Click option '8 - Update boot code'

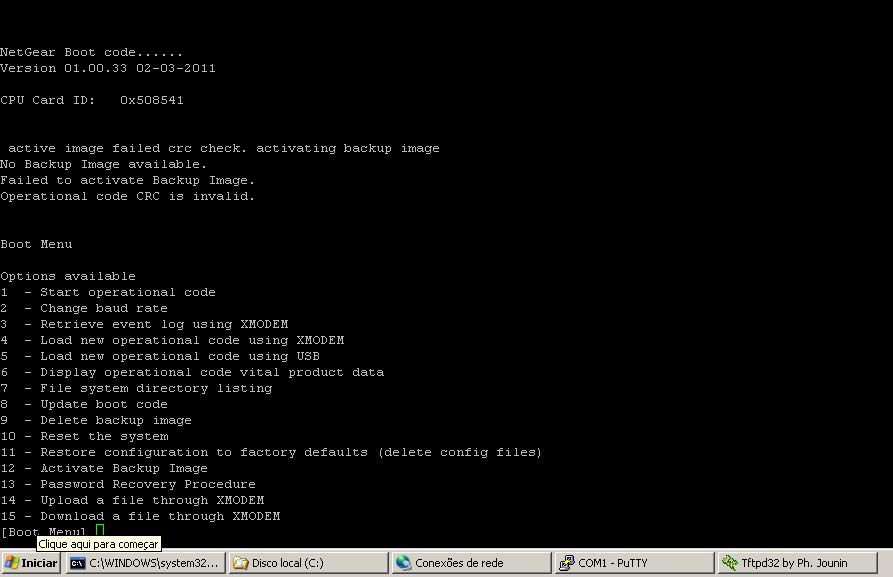(x=84, y=404)
